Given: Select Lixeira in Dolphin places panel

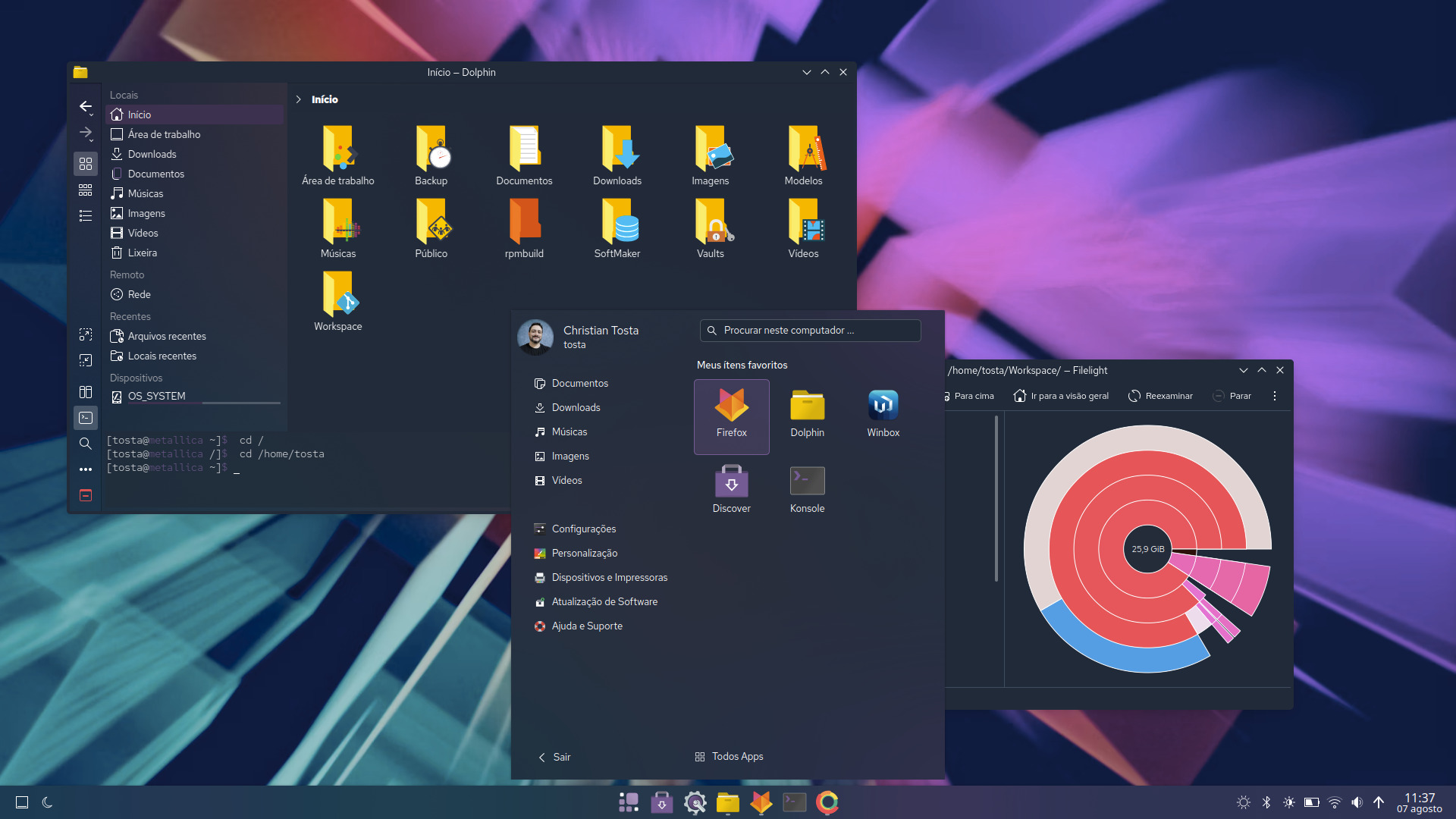Looking at the screenshot, I should 195,253.
